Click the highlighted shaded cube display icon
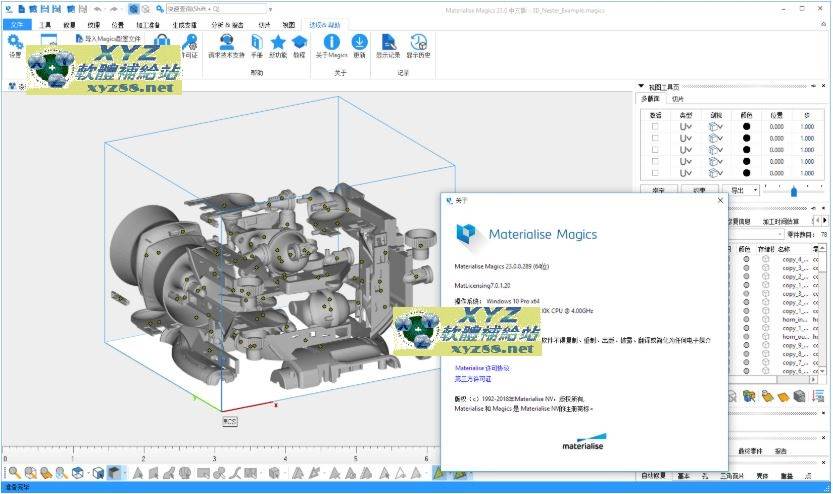 click(114, 472)
